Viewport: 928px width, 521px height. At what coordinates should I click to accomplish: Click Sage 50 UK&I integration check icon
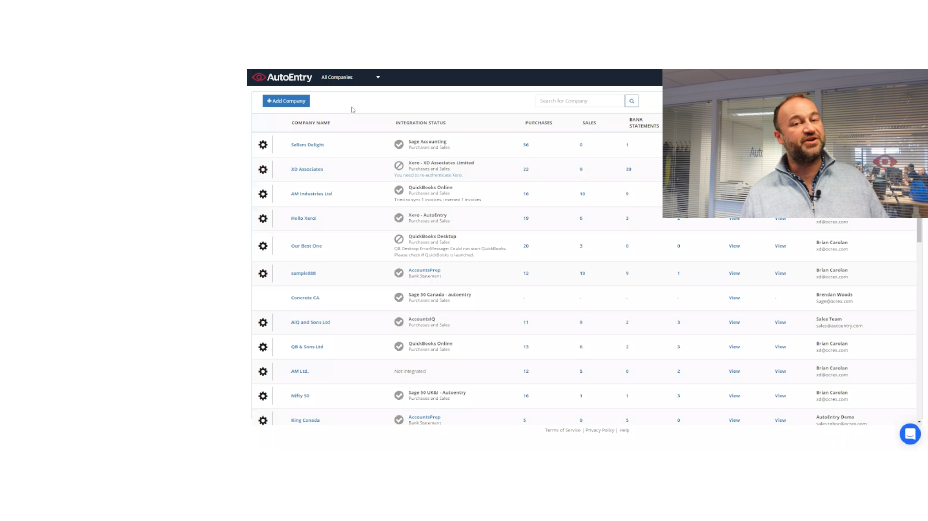pyautogui.click(x=399, y=395)
